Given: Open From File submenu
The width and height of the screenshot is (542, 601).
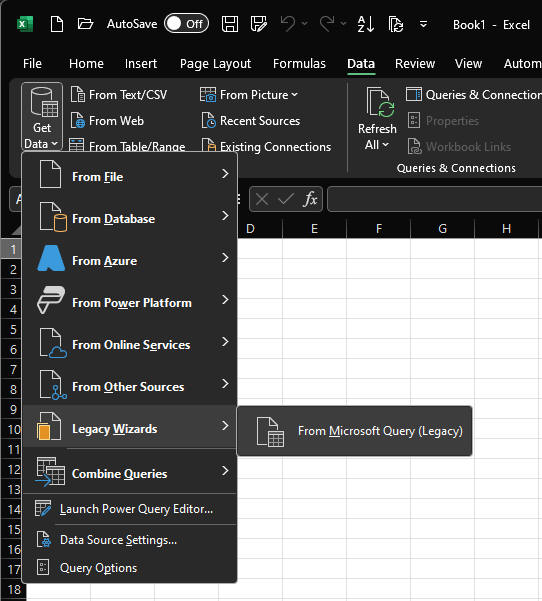Looking at the screenshot, I should coord(130,177).
